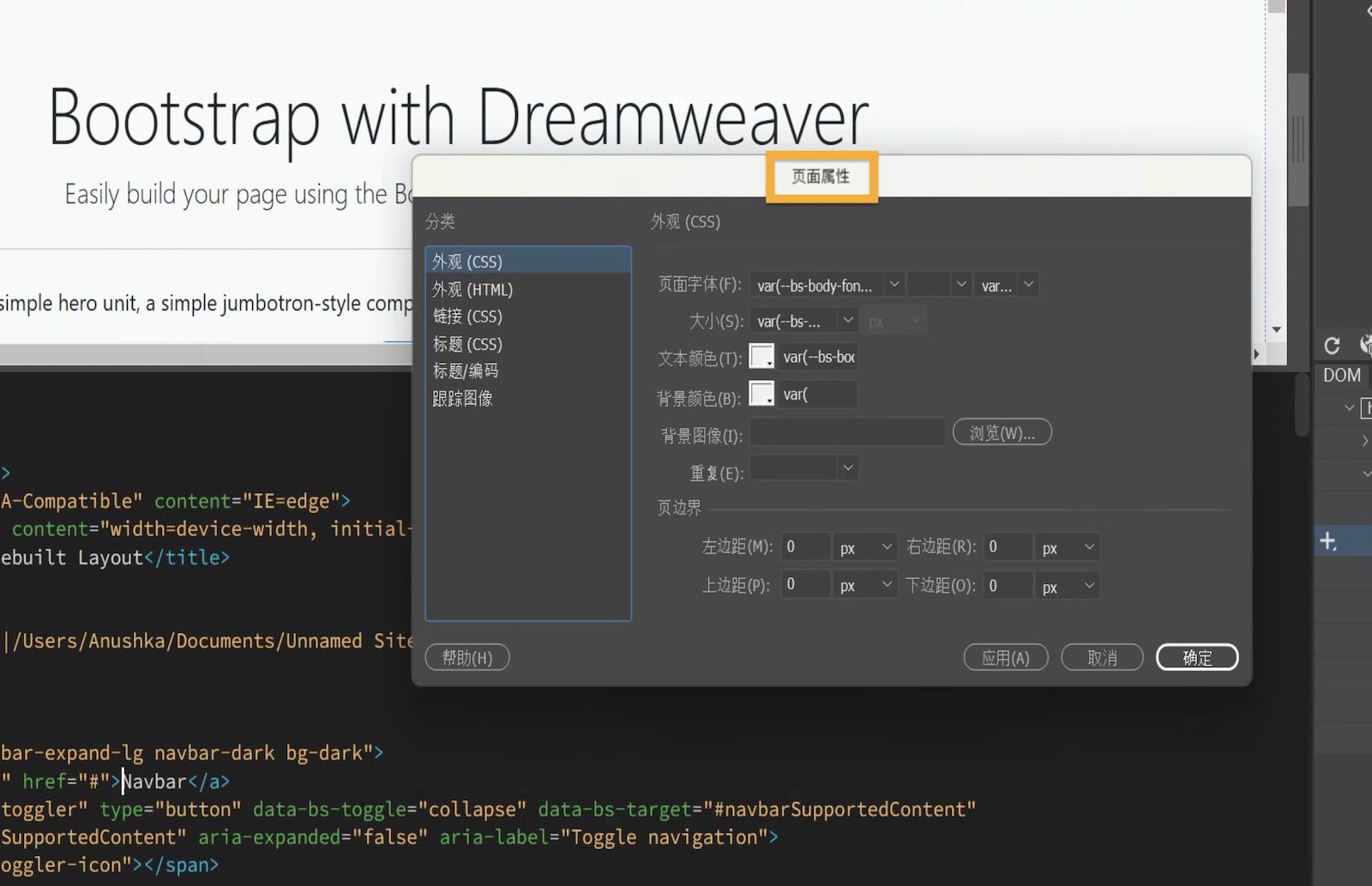Select 外观 (HTML) in the category list
Viewport: 1372px width, 886px height.
tap(528, 289)
